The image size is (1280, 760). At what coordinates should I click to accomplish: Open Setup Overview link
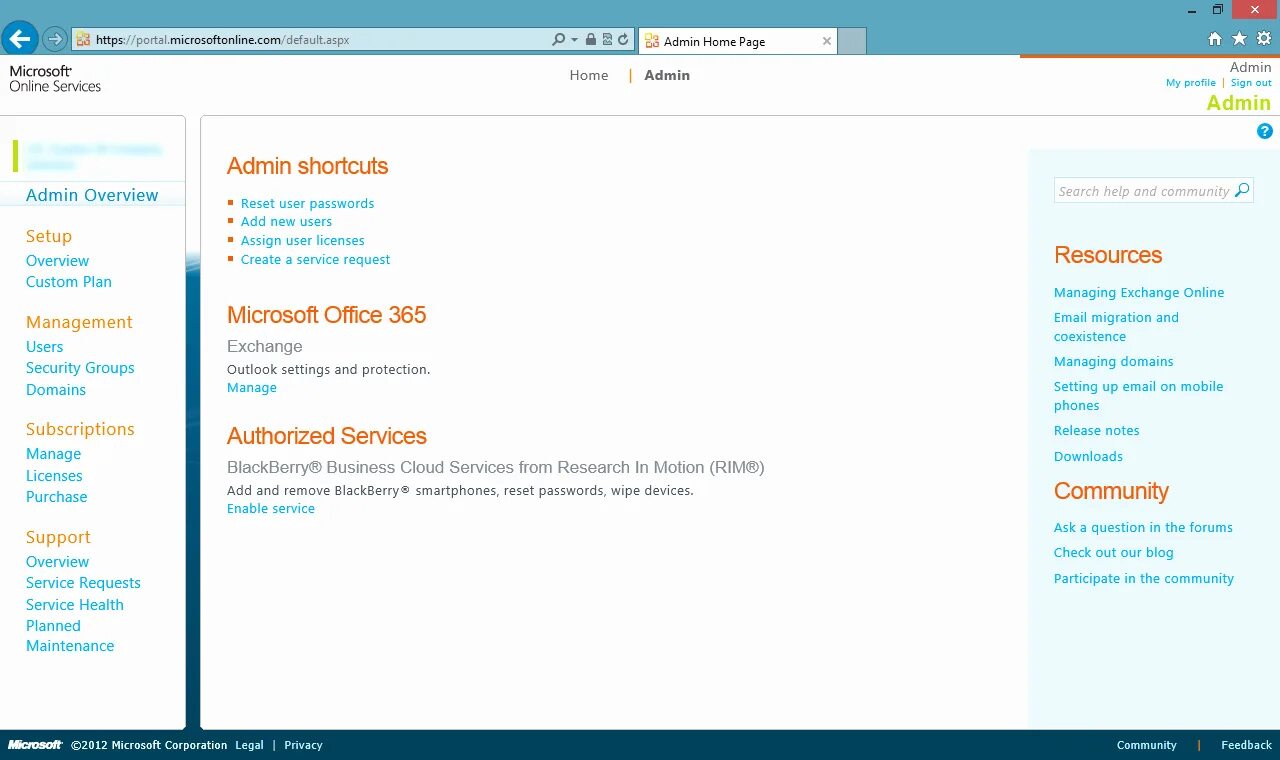point(57,261)
